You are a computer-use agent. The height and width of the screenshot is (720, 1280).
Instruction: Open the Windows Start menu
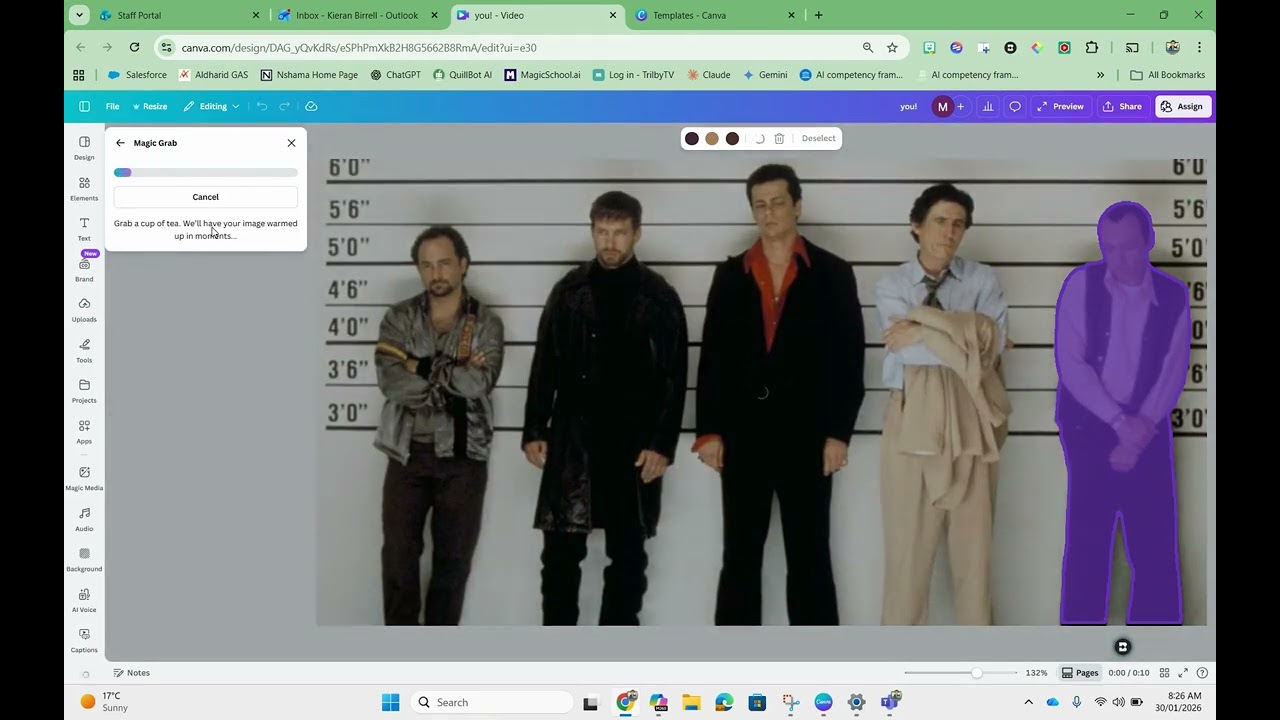(x=391, y=702)
